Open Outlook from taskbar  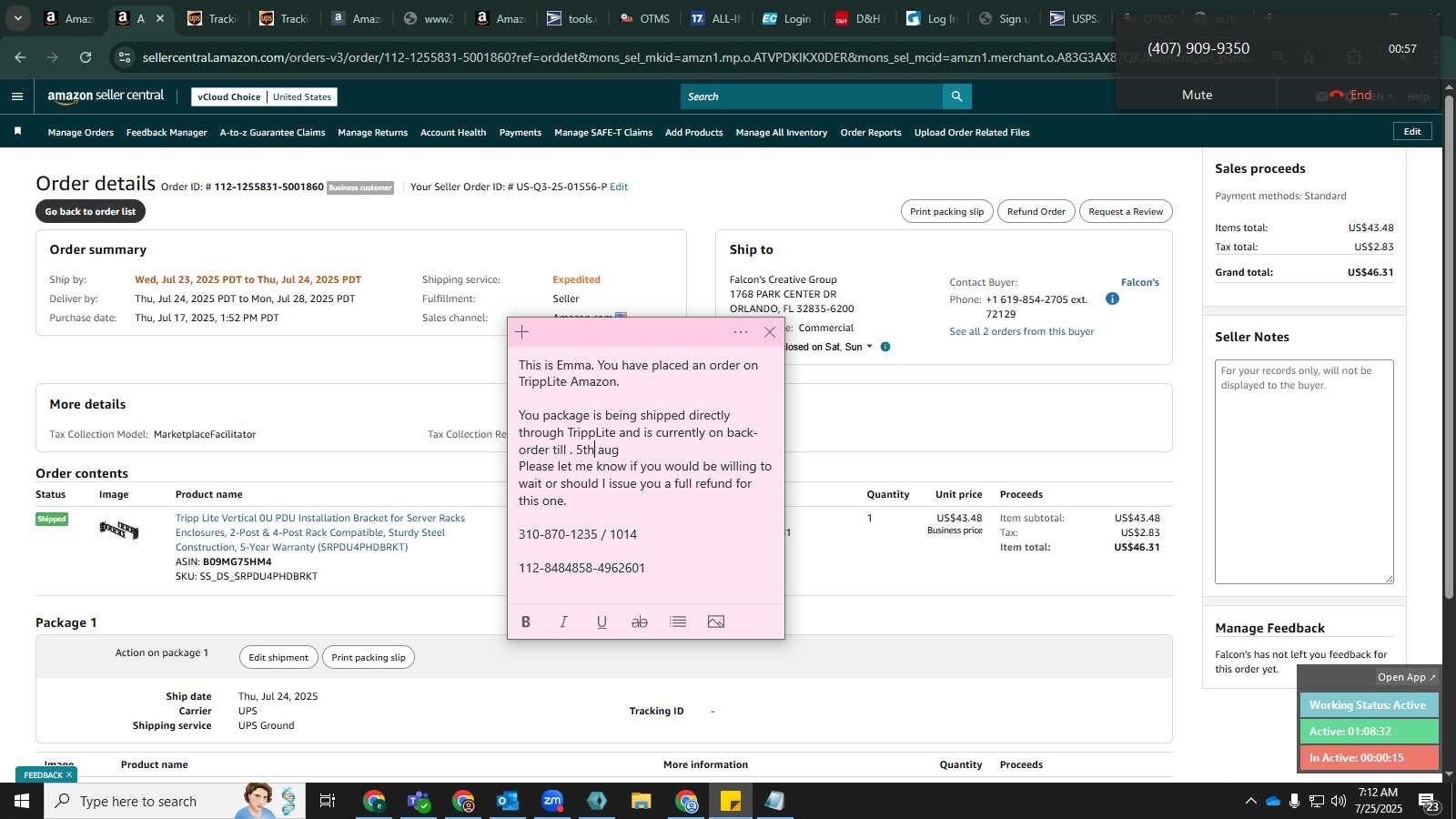(x=508, y=801)
